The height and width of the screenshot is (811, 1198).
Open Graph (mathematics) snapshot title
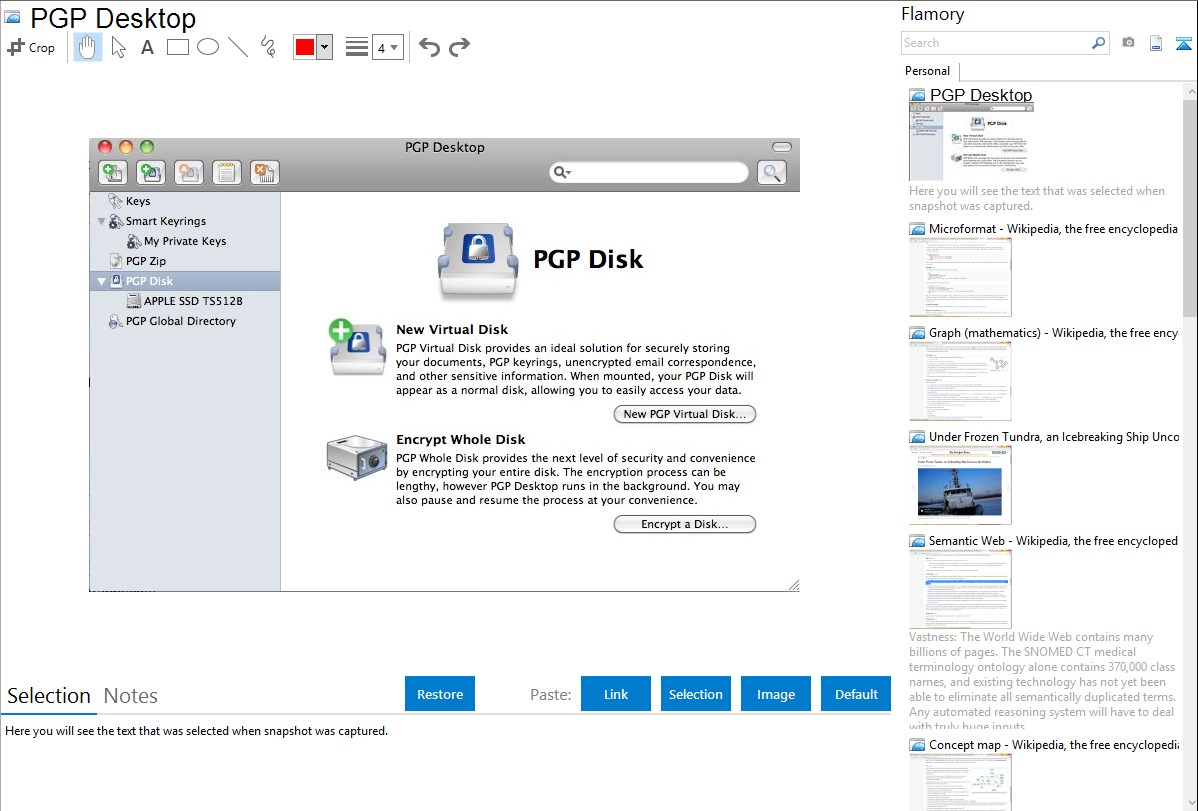point(1053,333)
